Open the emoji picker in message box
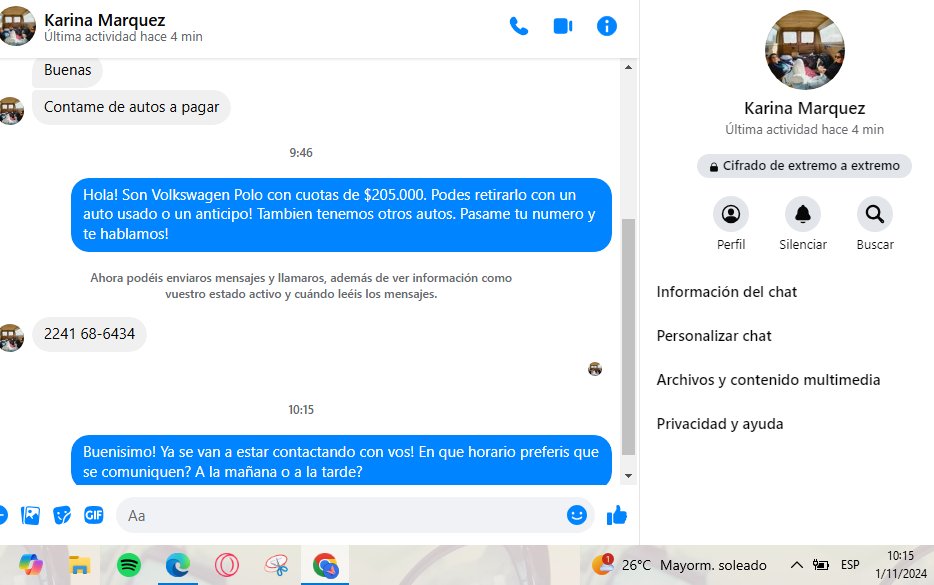The width and height of the screenshot is (934, 585). pyautogui.click(x=576, y=515)
